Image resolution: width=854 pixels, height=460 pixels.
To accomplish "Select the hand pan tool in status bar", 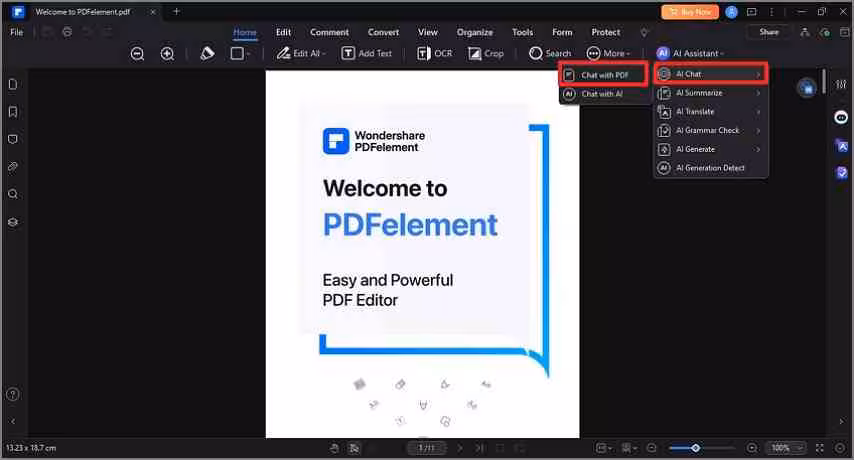I will click(x=334, y=448).
